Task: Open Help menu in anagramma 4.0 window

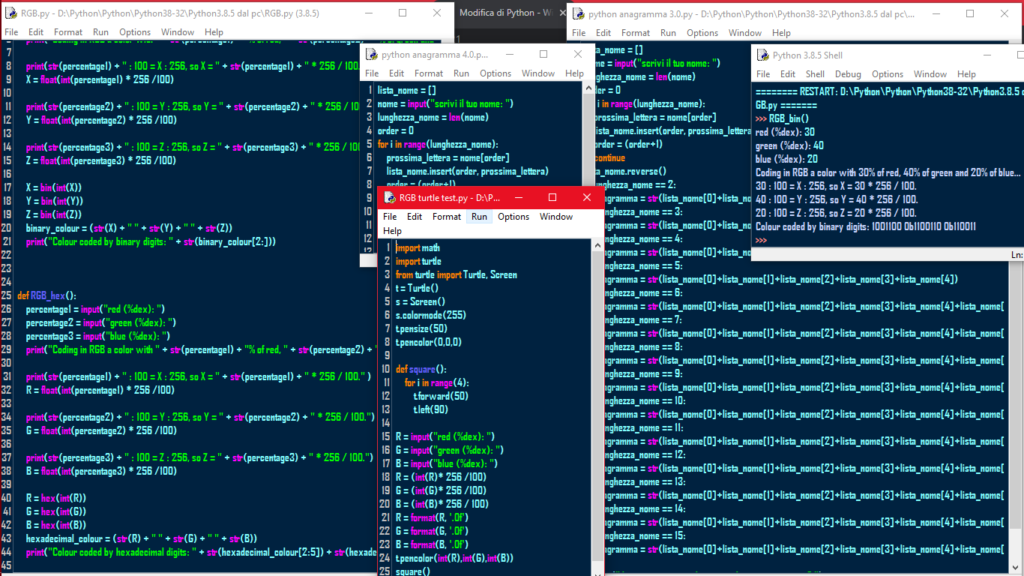Action: pos(574,74)
